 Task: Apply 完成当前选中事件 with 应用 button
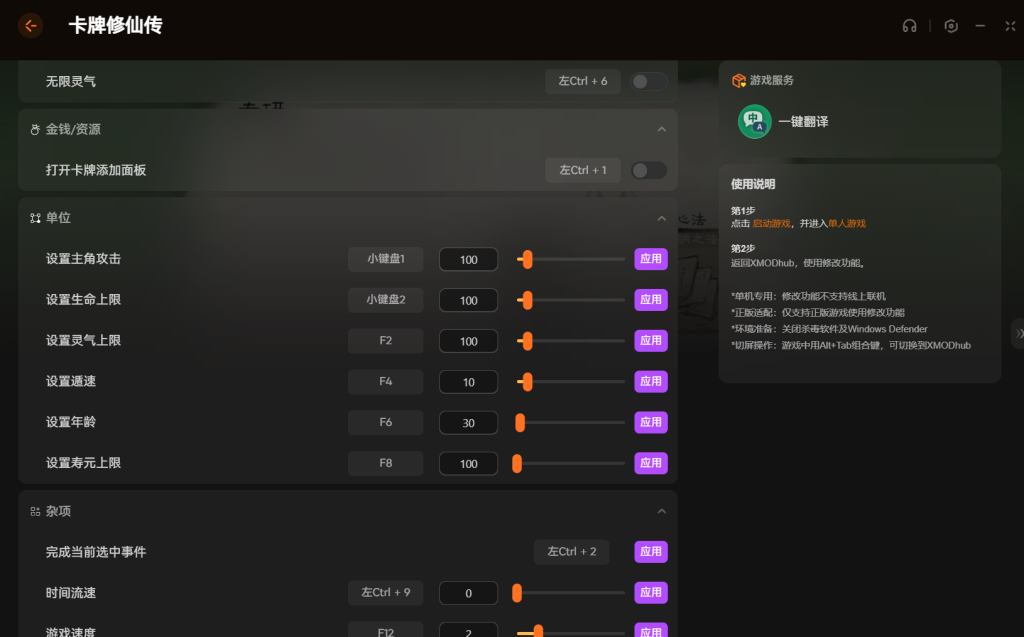click(x=650, y=552)
